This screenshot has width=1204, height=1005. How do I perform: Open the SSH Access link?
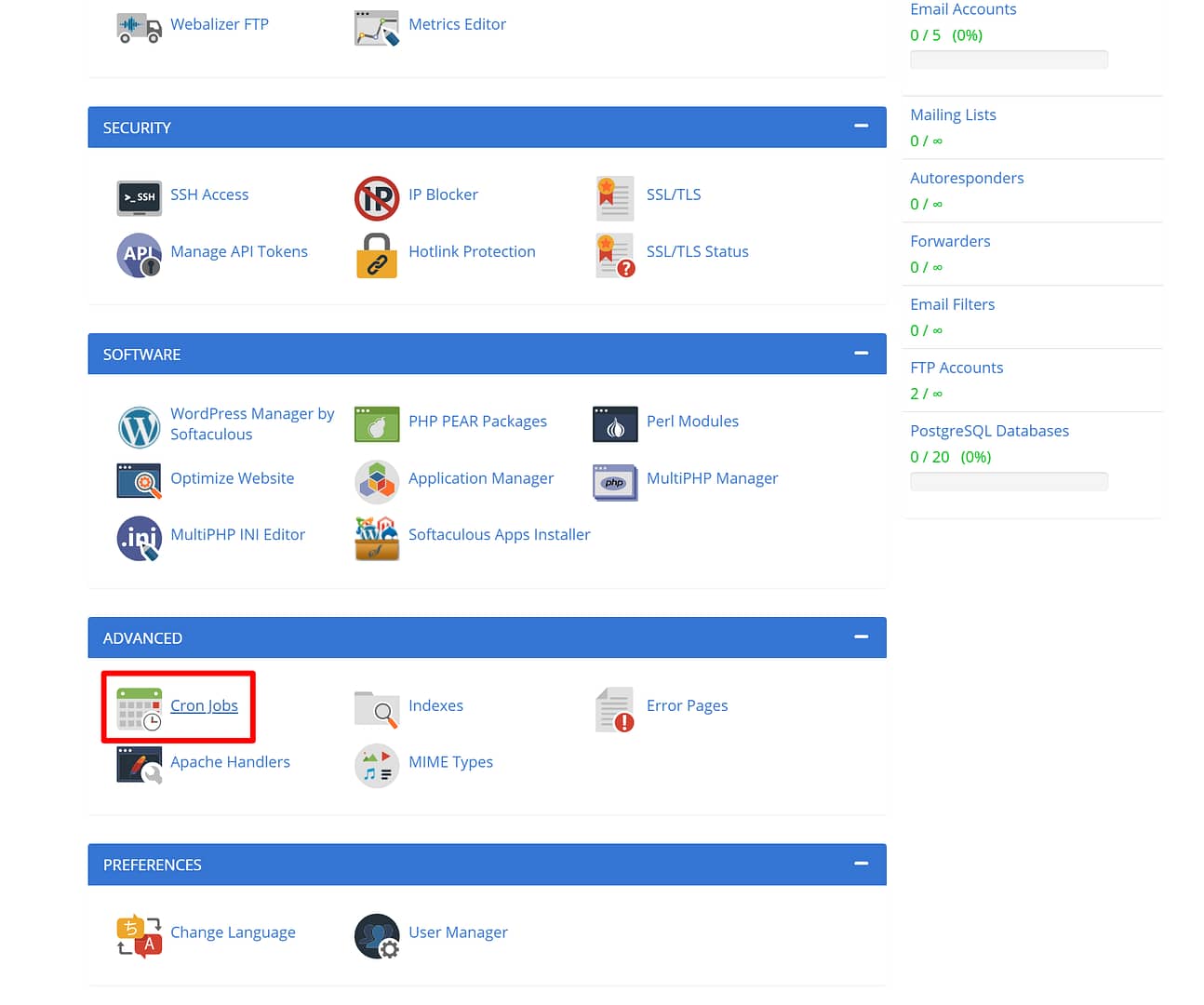coord(209,194)
